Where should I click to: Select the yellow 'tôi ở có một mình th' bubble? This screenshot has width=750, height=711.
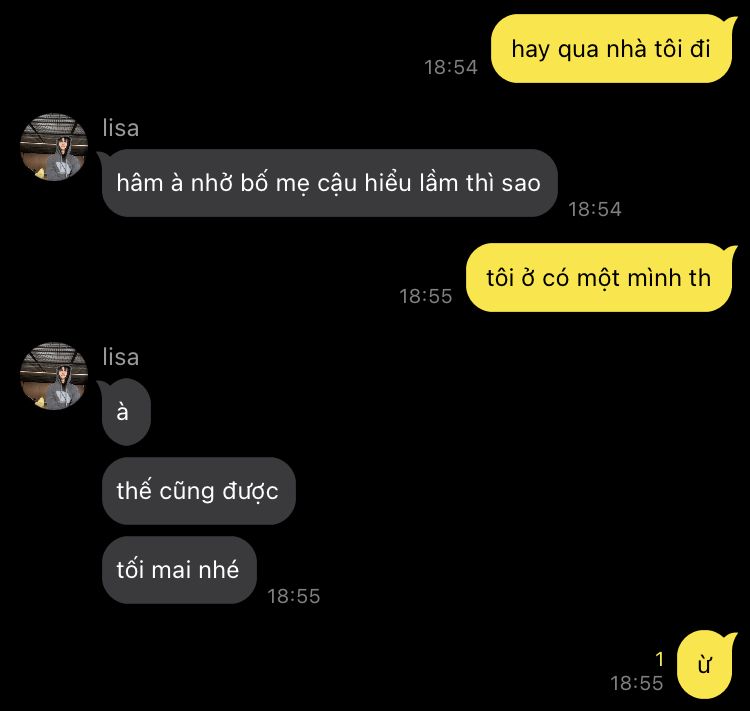[x=601, y=278]
